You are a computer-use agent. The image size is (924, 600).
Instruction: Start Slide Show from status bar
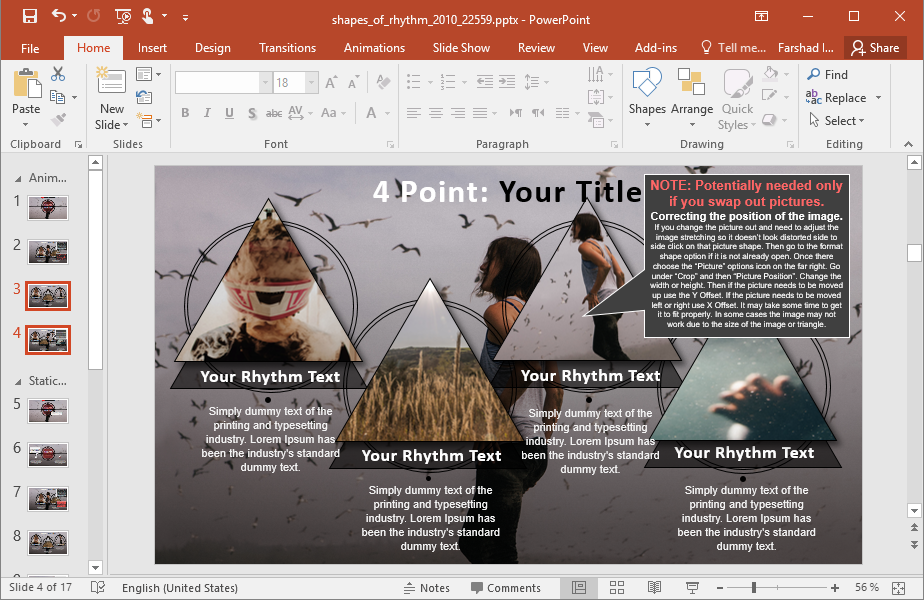tap(691, 587)
